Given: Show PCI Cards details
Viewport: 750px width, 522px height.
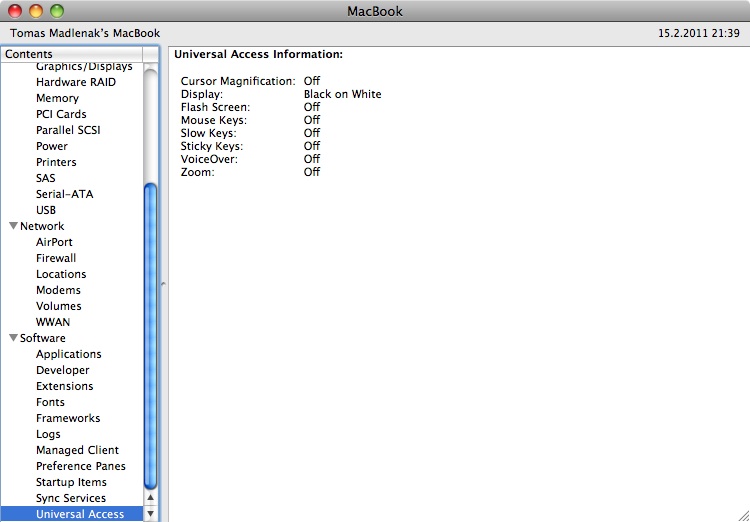Looking at the screenshot, I should pyautogui.click(x=61, y=114).
